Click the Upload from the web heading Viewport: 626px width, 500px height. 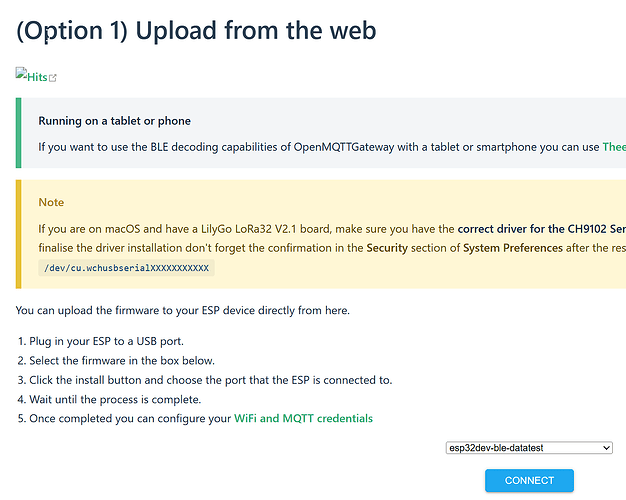pos(196,31)
